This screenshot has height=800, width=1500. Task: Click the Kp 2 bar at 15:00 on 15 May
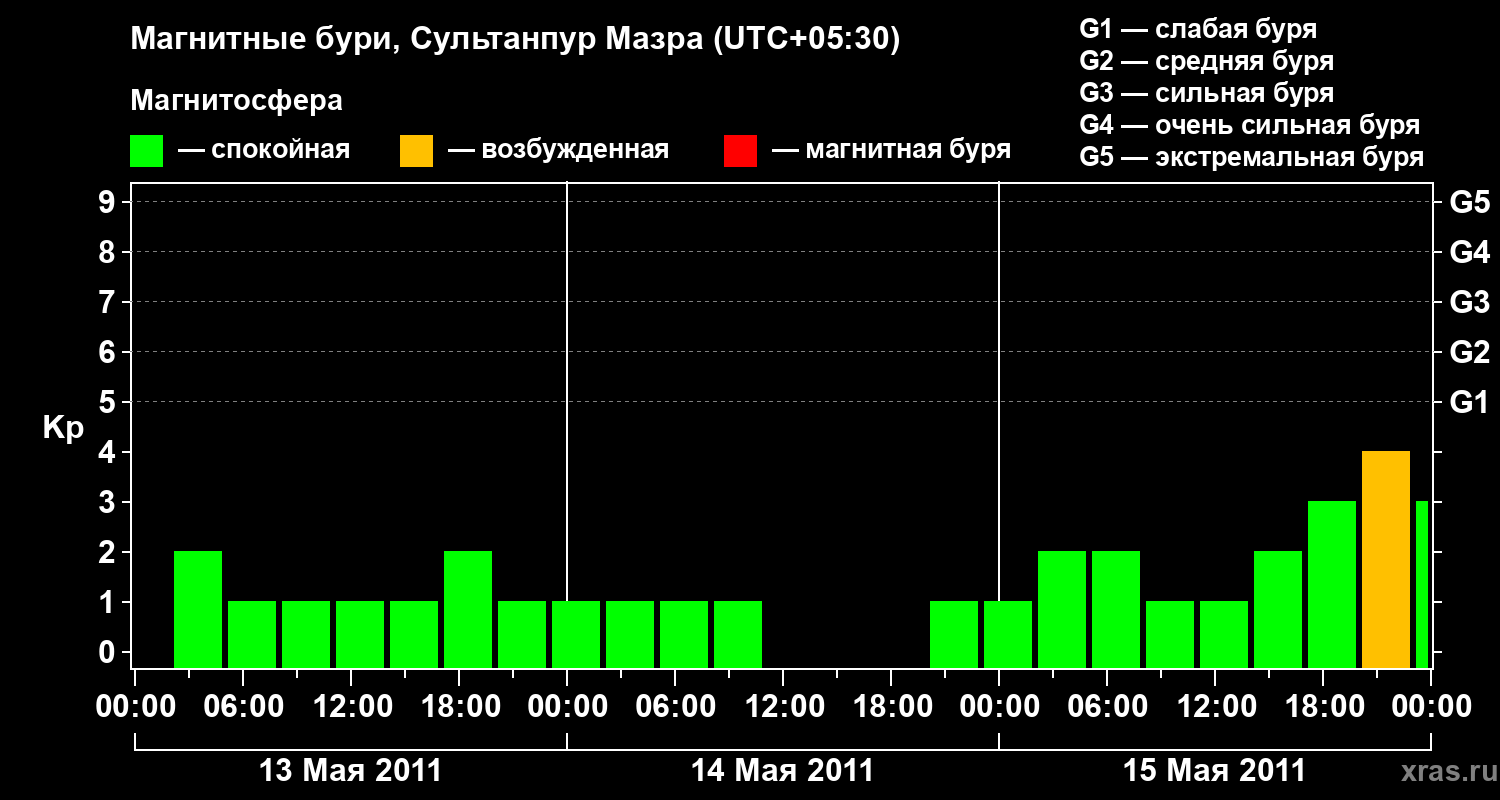1278,610
